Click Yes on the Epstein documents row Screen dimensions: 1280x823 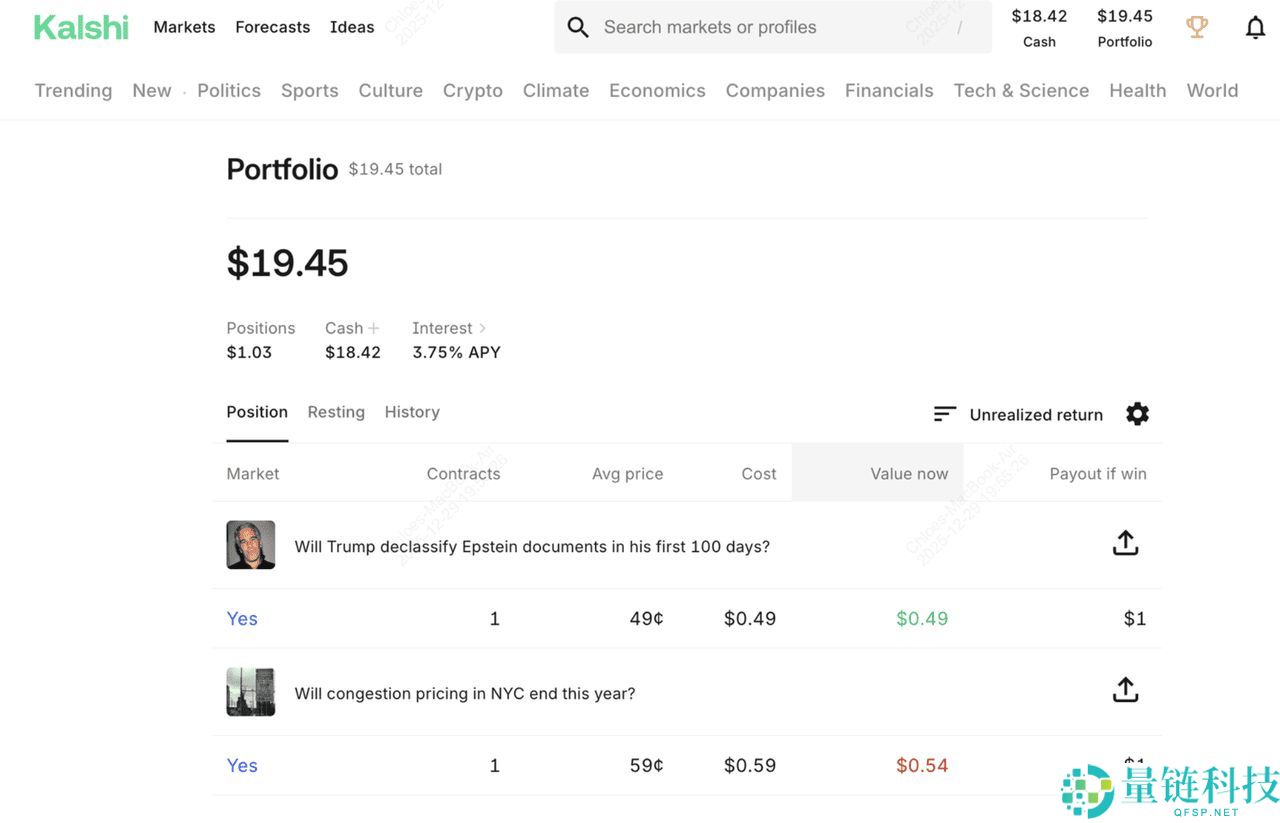(x=242, y=619)
